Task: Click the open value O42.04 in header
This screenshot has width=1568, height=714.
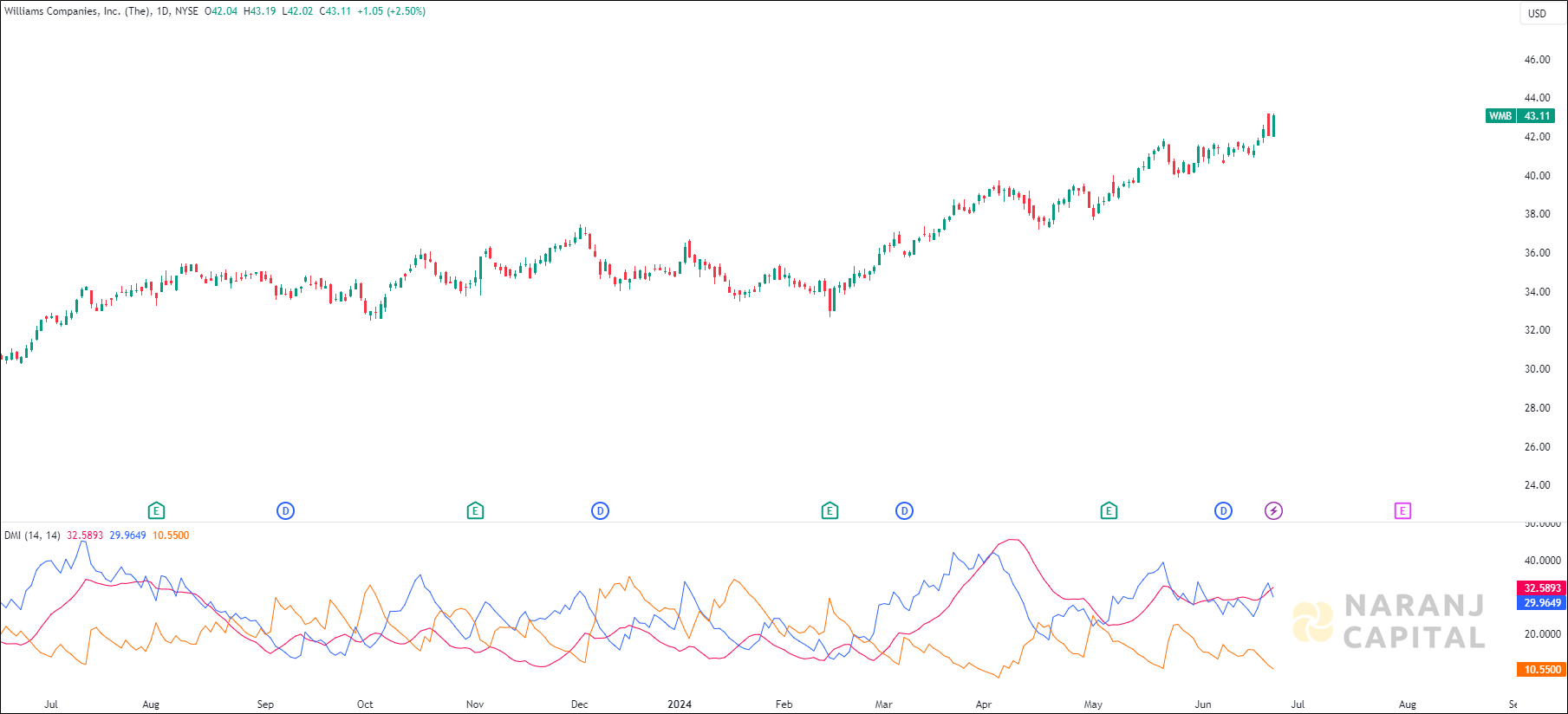Action: (x=221, y=11)
